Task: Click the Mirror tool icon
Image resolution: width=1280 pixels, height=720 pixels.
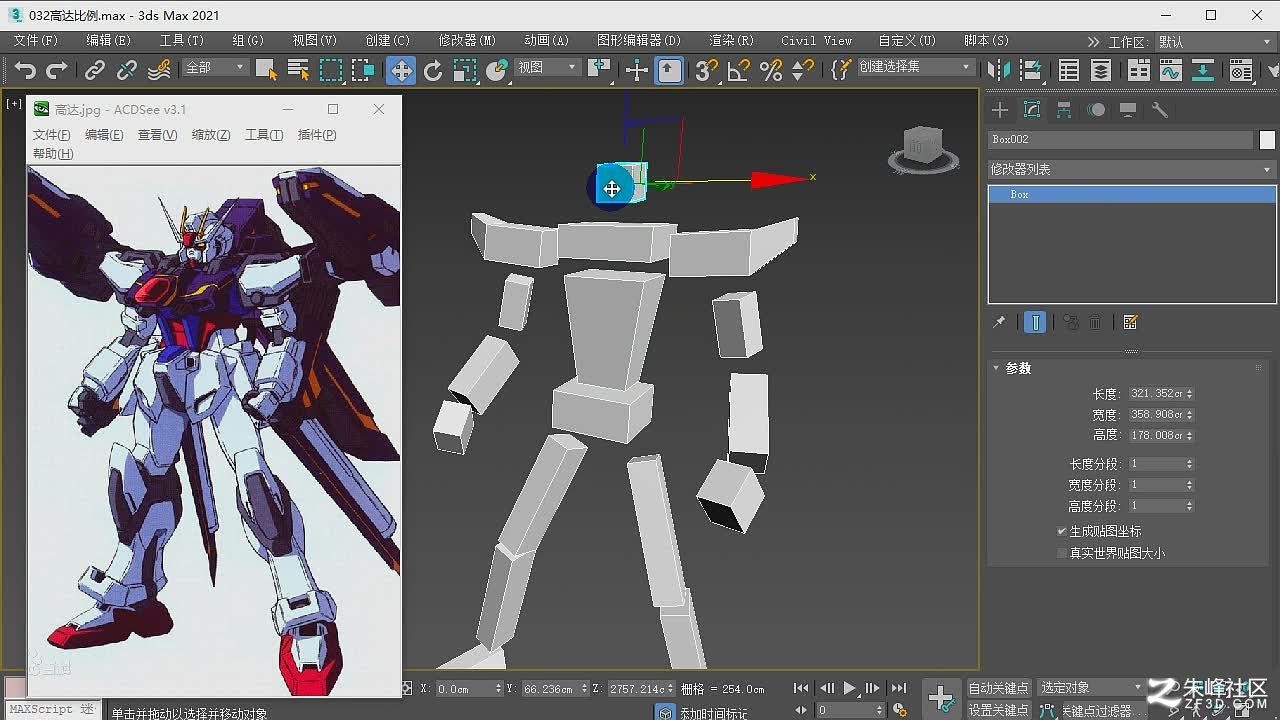Action: [999, 70]
